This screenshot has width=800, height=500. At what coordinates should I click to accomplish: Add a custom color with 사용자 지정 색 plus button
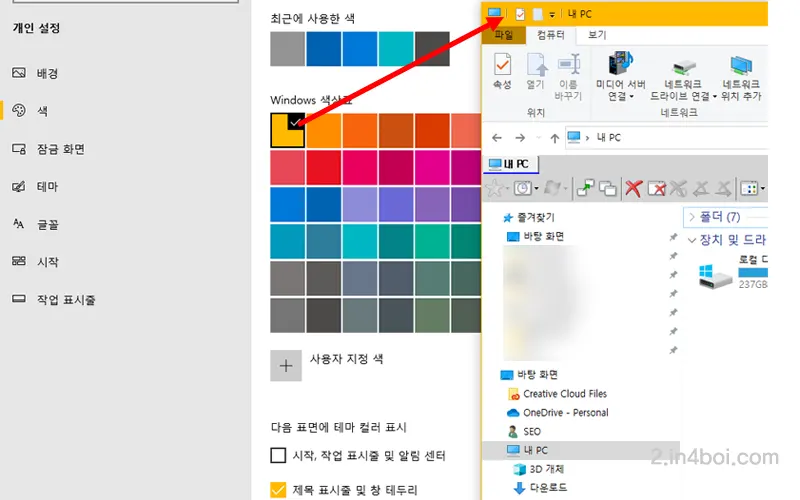click(286, 365)
